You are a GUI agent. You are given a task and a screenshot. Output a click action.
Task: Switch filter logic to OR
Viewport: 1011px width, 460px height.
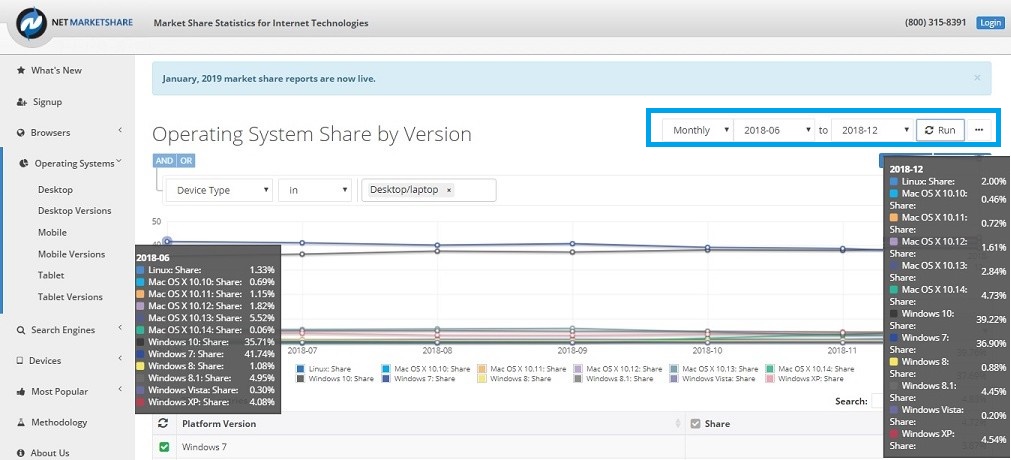186,161
